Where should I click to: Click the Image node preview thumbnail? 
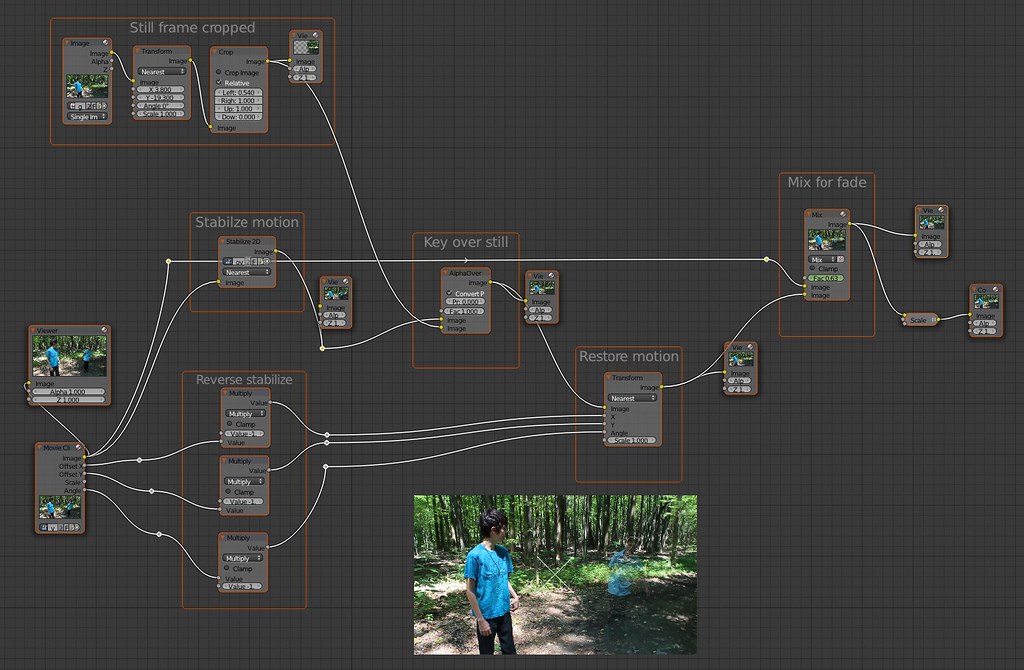click(x=87, y=86)
